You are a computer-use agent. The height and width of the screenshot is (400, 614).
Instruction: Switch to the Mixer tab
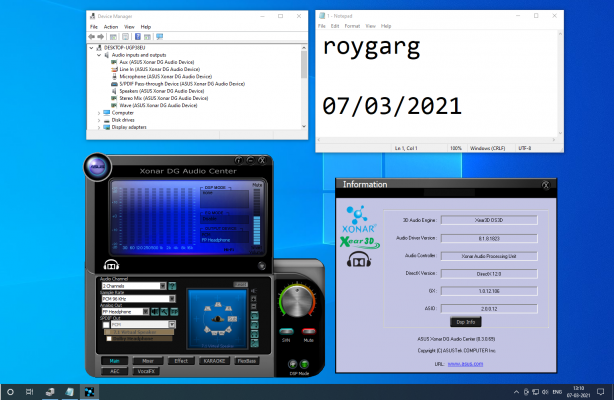pyautogui.click(x=148, y=361)
